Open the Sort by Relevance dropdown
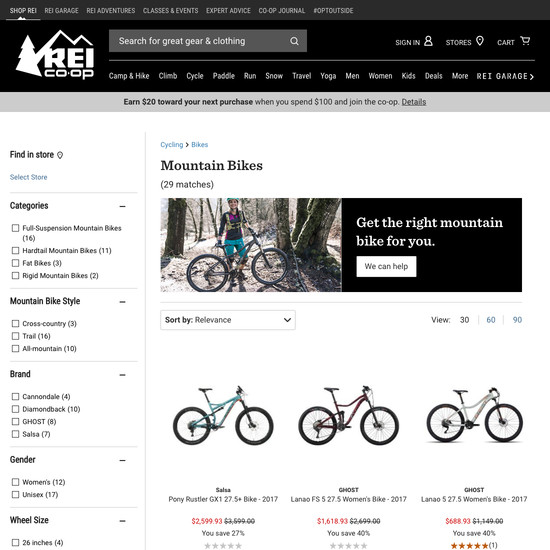This screenshot has height=550, width=550. [228, 320]
